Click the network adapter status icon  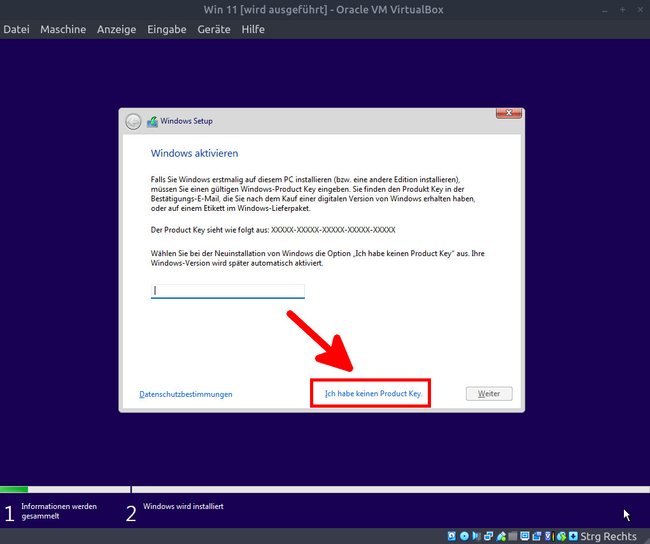(x=488, y=536)
